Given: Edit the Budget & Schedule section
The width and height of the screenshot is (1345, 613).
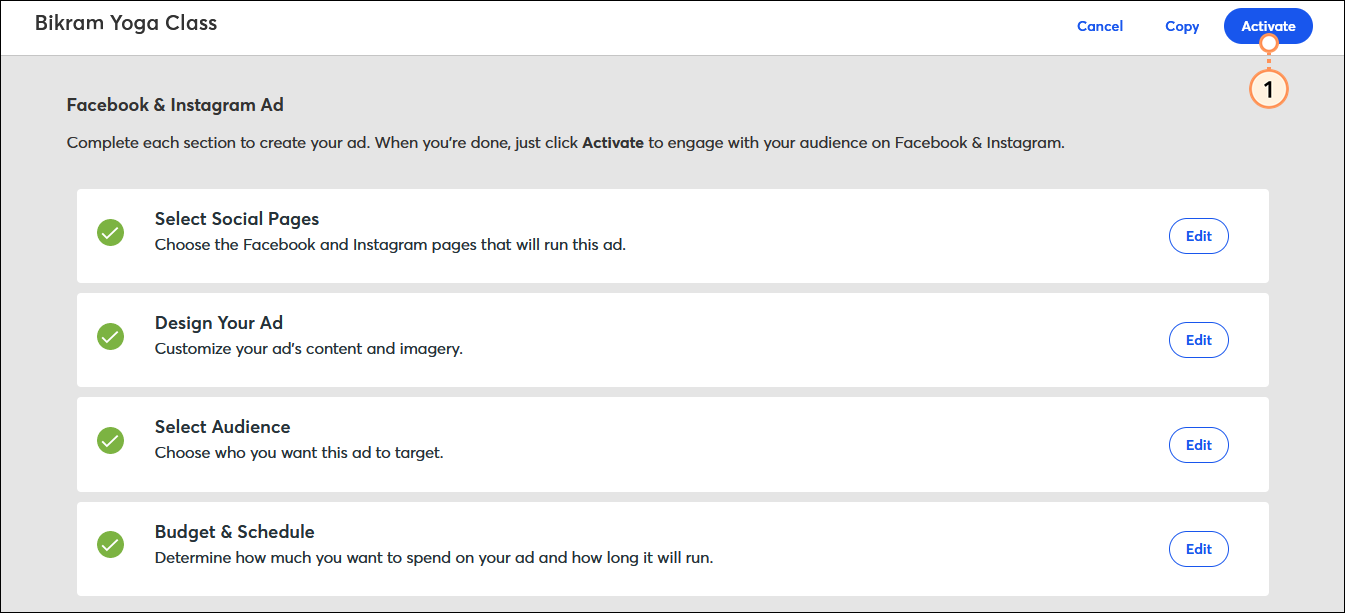Looking at the screenshot, I should (x=1199, y=549).
